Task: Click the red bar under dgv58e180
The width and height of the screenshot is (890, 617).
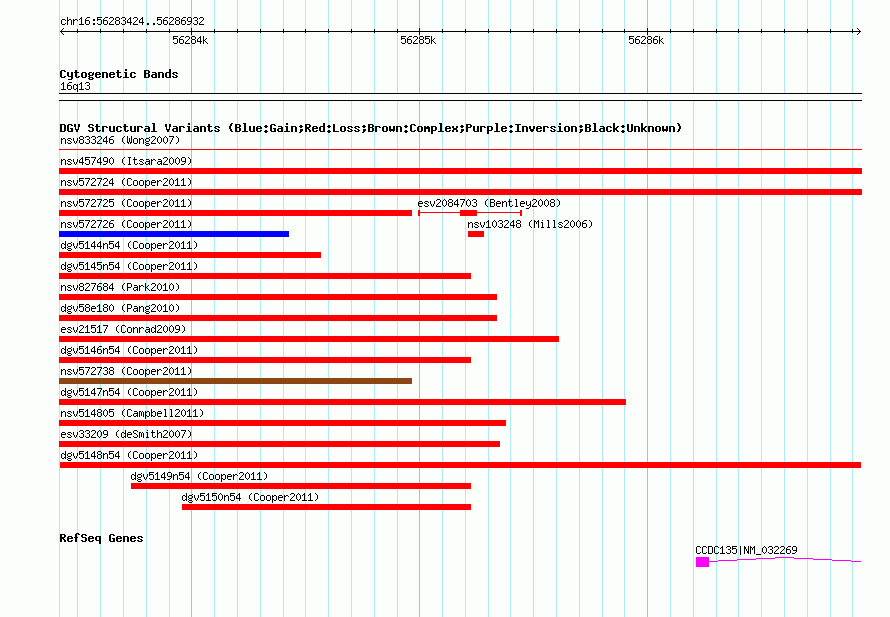Action: (278, 318)
